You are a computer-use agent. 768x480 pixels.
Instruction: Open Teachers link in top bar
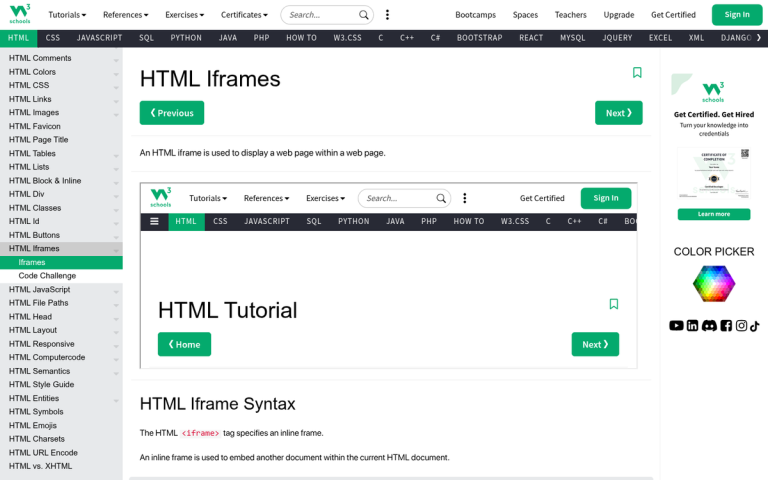(x=571, y=15)
